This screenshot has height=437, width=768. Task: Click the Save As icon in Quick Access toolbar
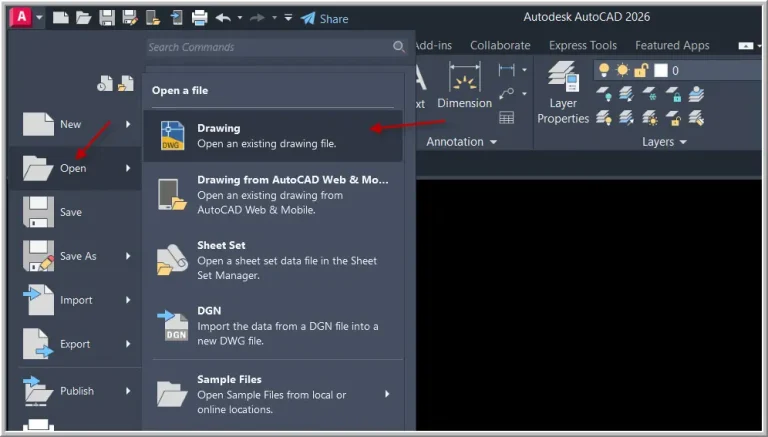click(x=130, y=18)
